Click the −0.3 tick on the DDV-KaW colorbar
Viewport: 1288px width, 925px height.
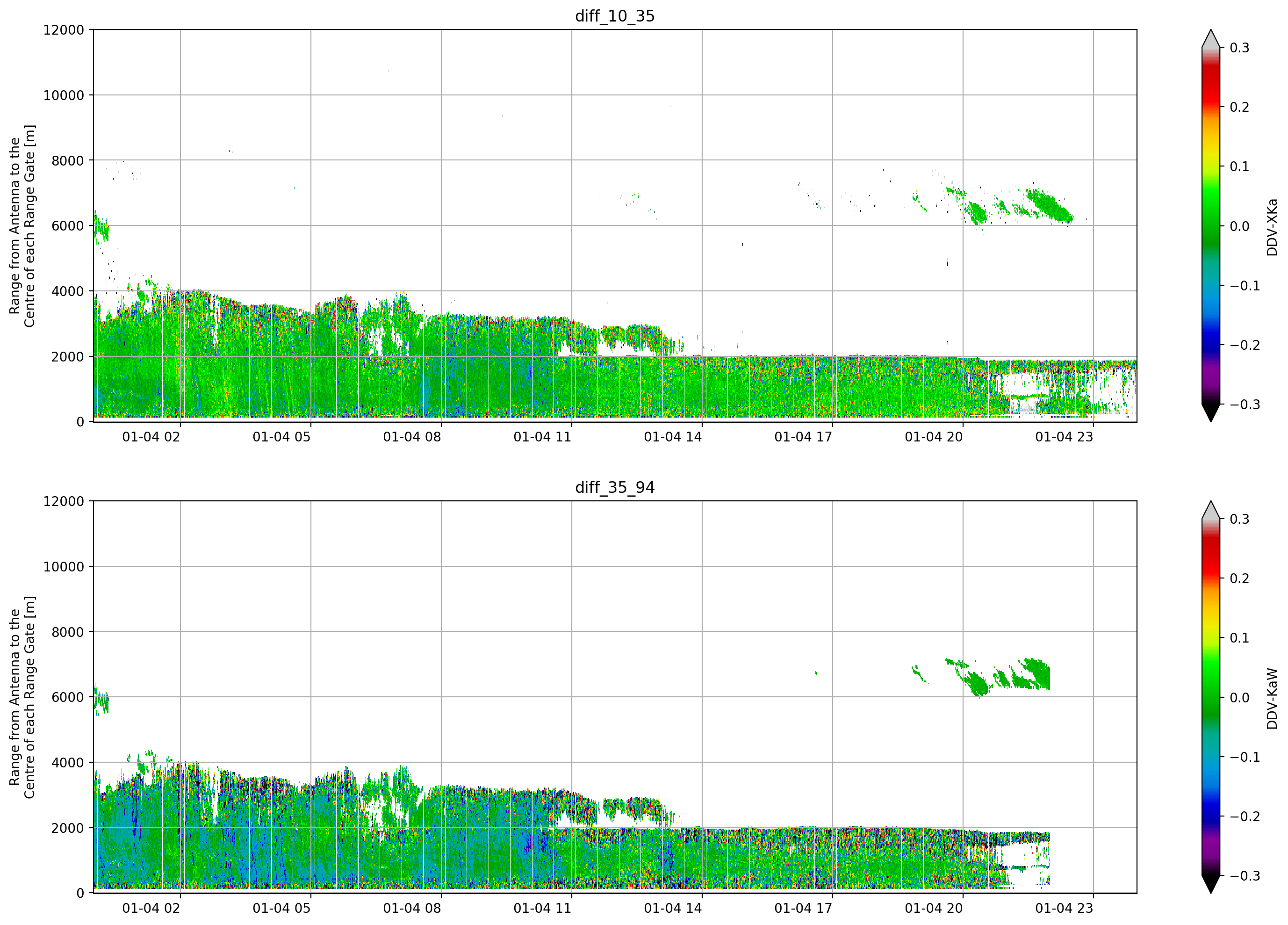click(x=1245, y=876)
